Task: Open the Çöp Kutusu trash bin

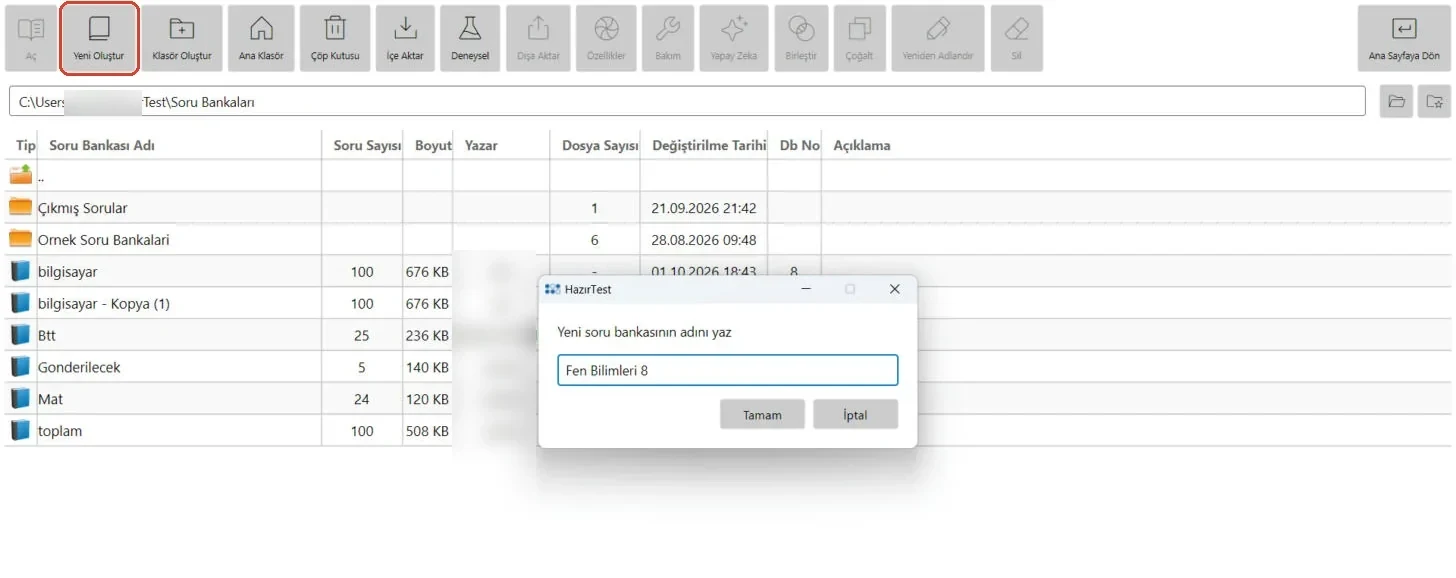Action: coord(335,38)
